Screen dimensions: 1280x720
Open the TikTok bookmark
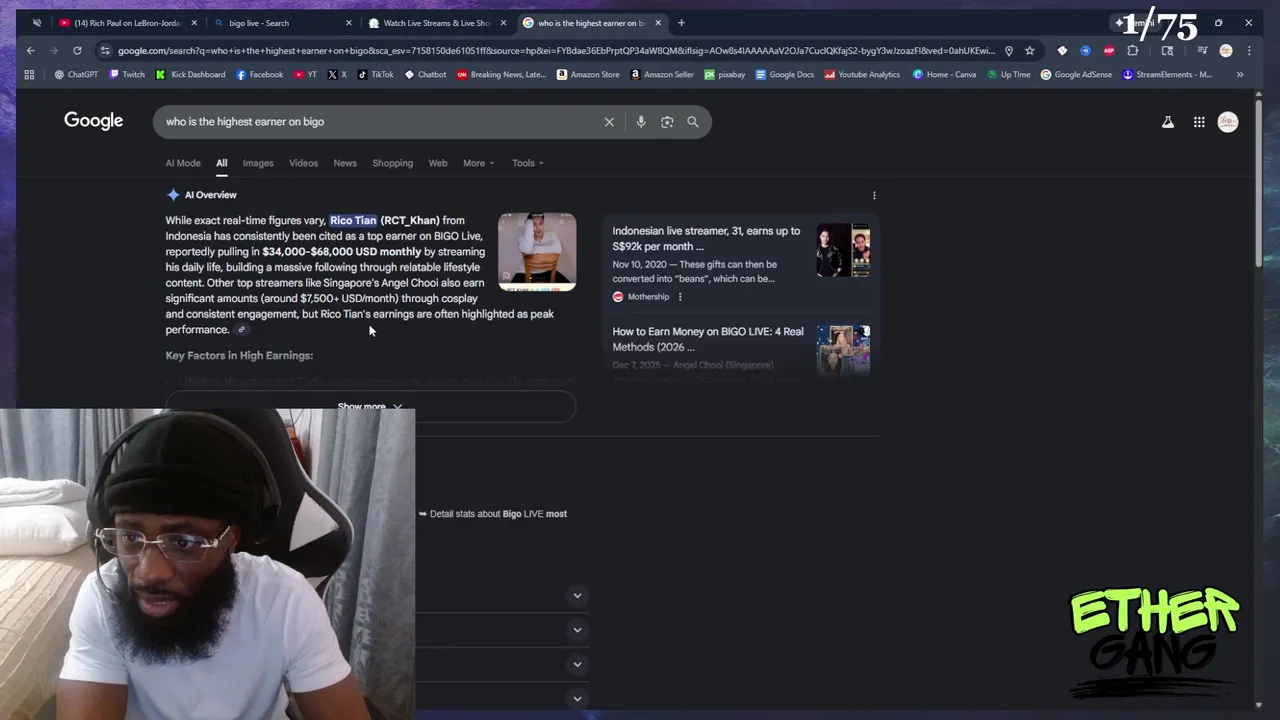coord(376,74)
